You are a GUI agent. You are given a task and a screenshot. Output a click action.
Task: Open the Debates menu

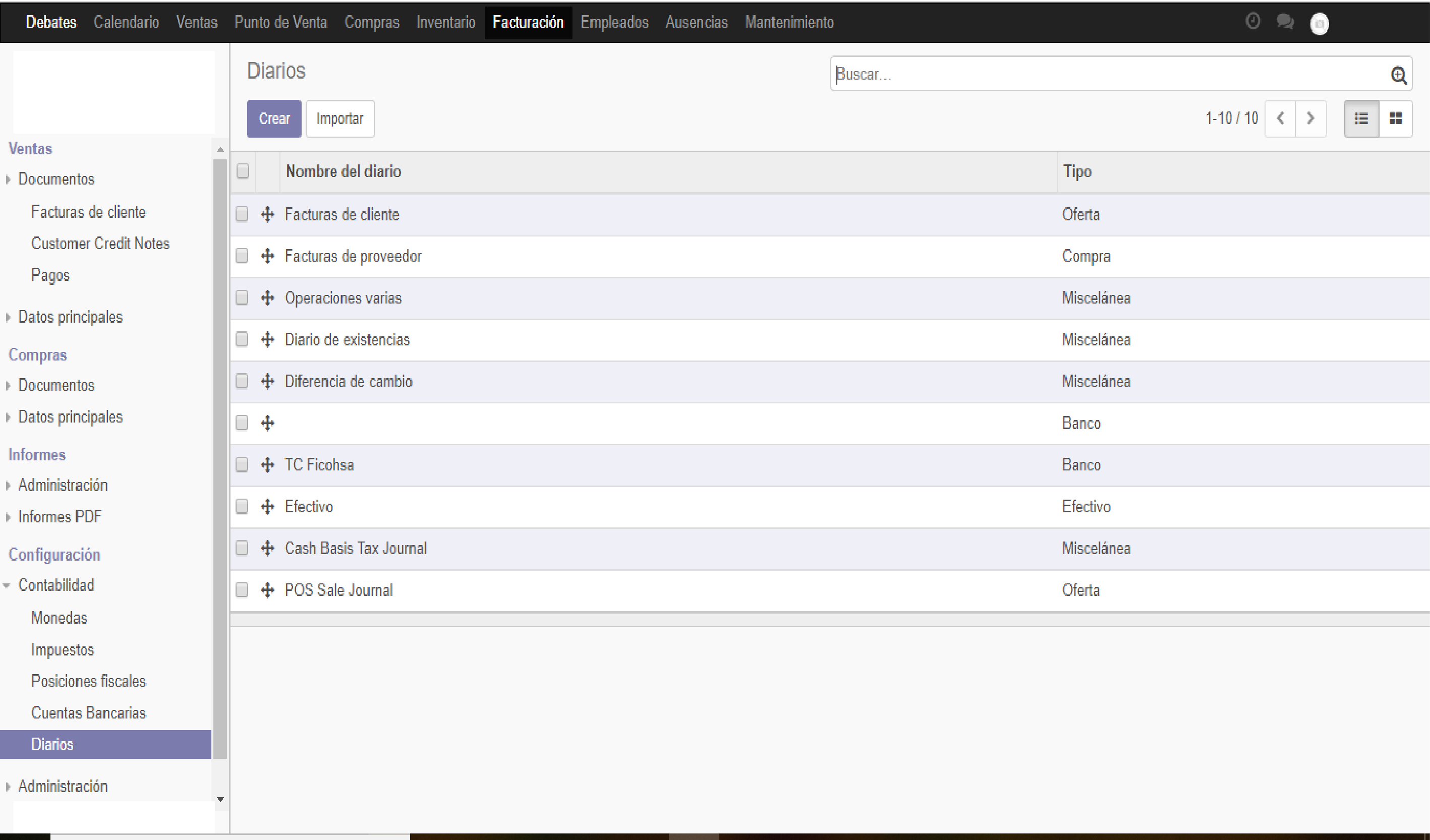(51, 22)
